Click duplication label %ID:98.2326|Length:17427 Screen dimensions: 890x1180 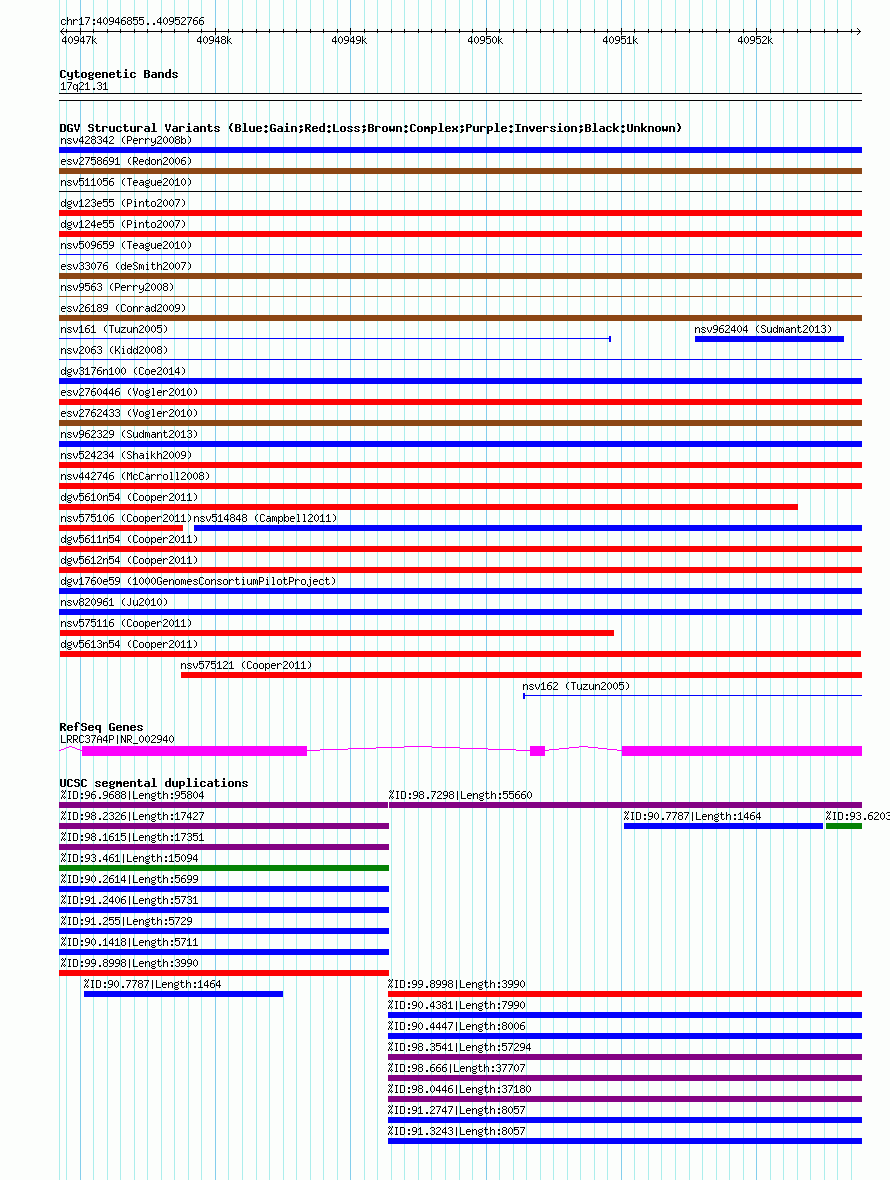132,817
